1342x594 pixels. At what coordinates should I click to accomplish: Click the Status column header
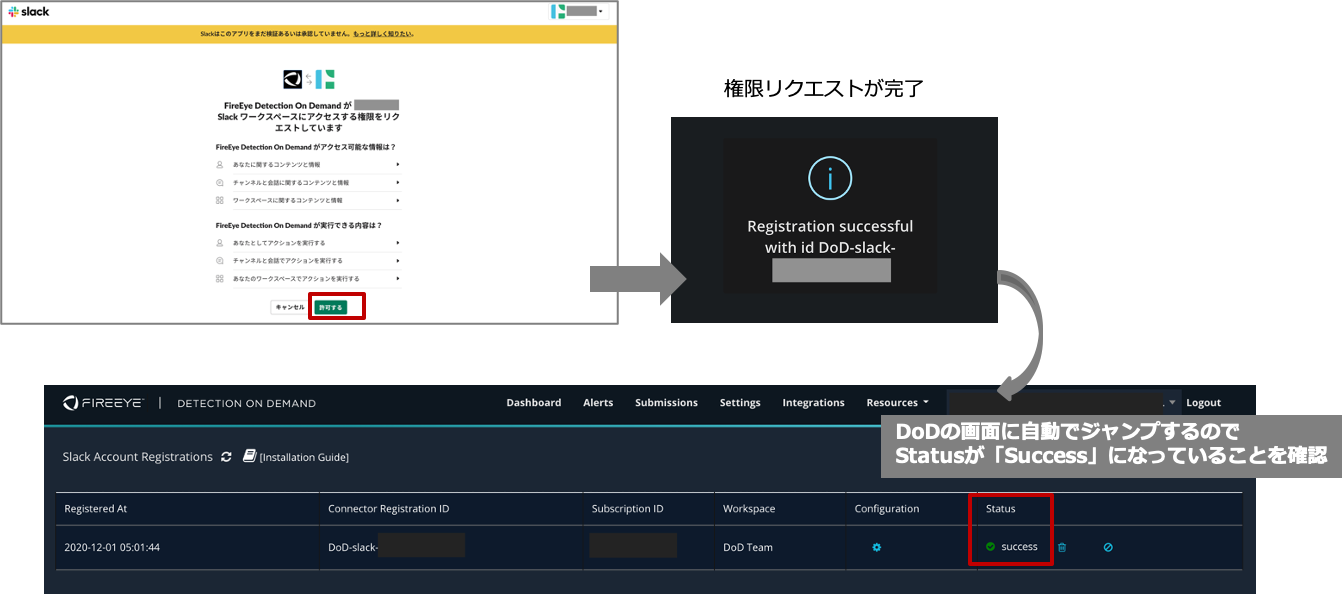[x=1000, y=509]
